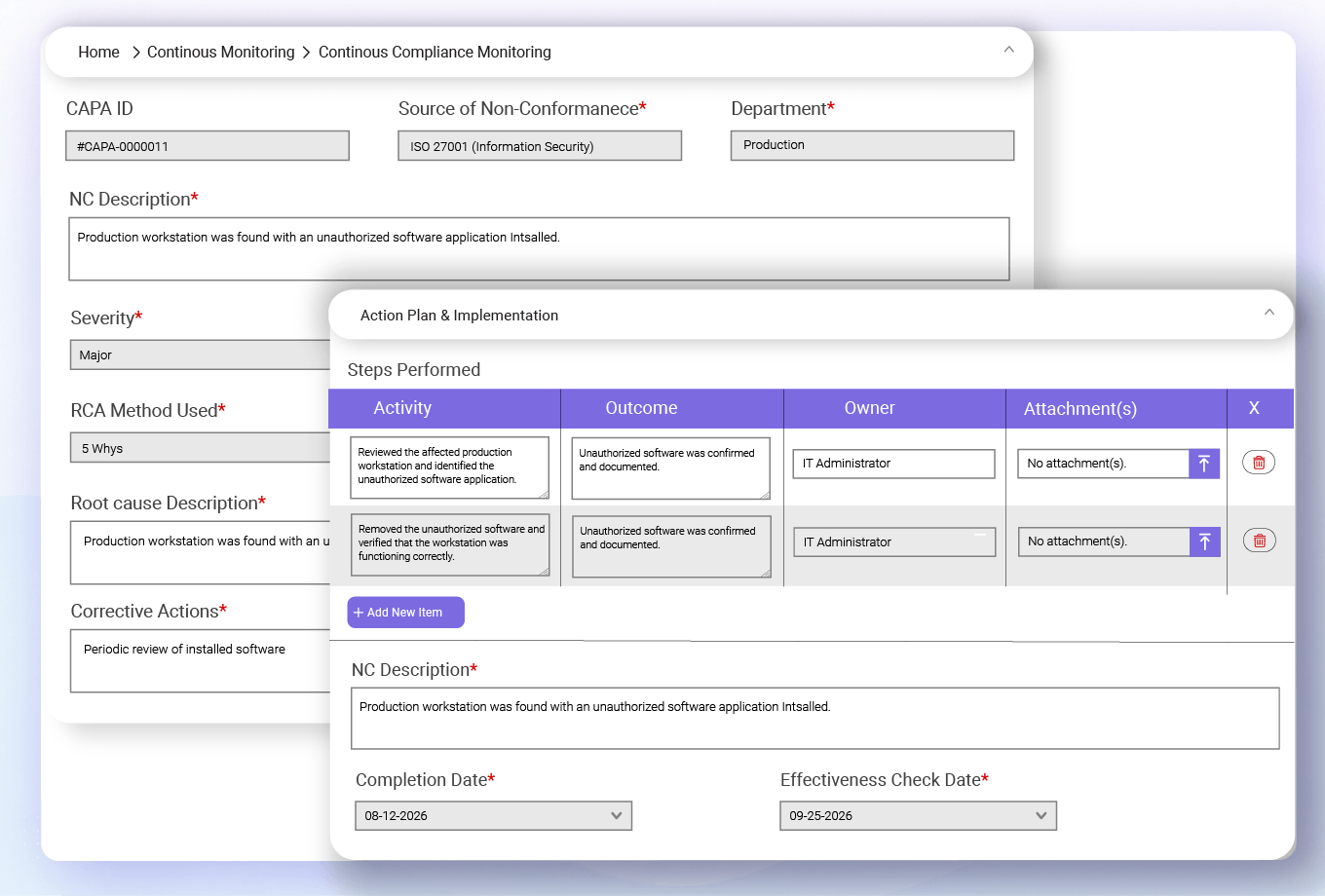
Task: Edit outcome for the 'Reviewed the affected' row
Action: tap(671, 468)
